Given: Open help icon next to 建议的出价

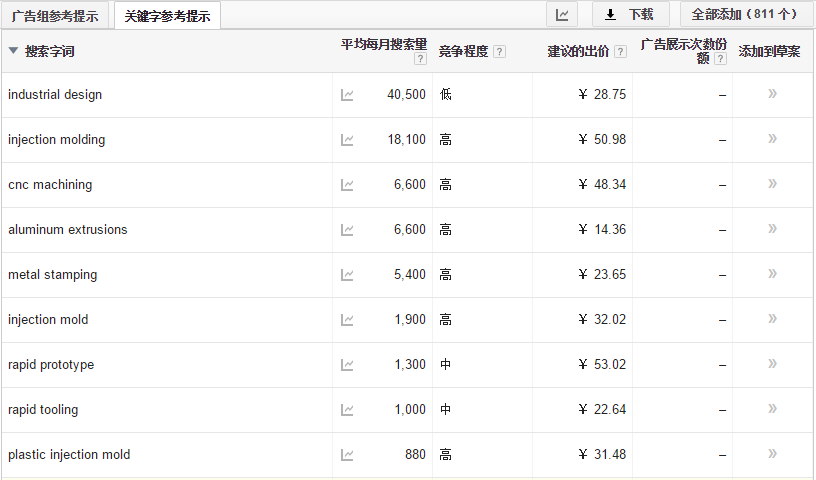Looking at the screenshot, I should (x=620, y=51).
